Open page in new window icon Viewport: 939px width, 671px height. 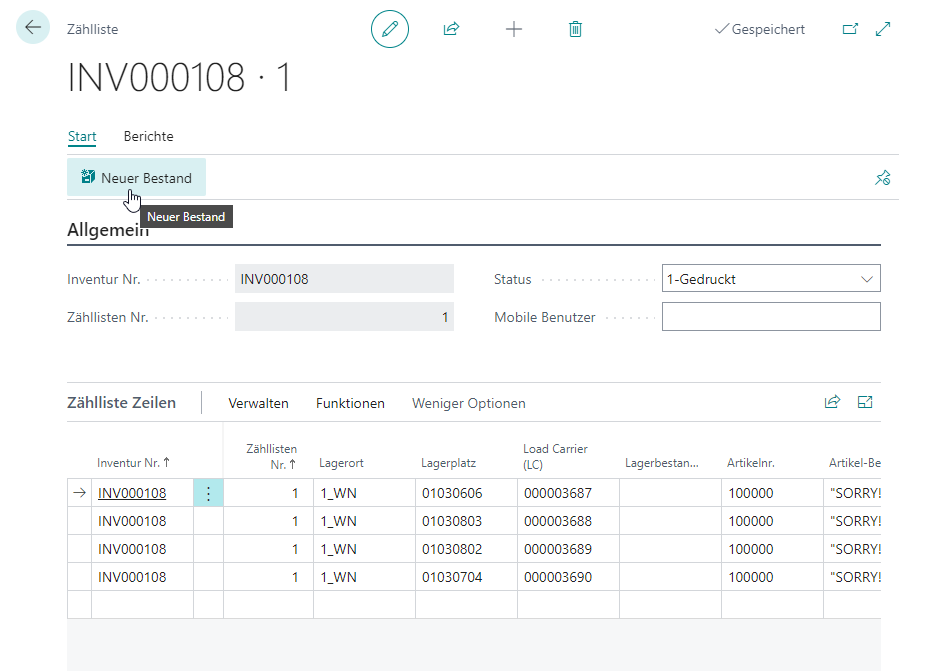coord(850,29)
